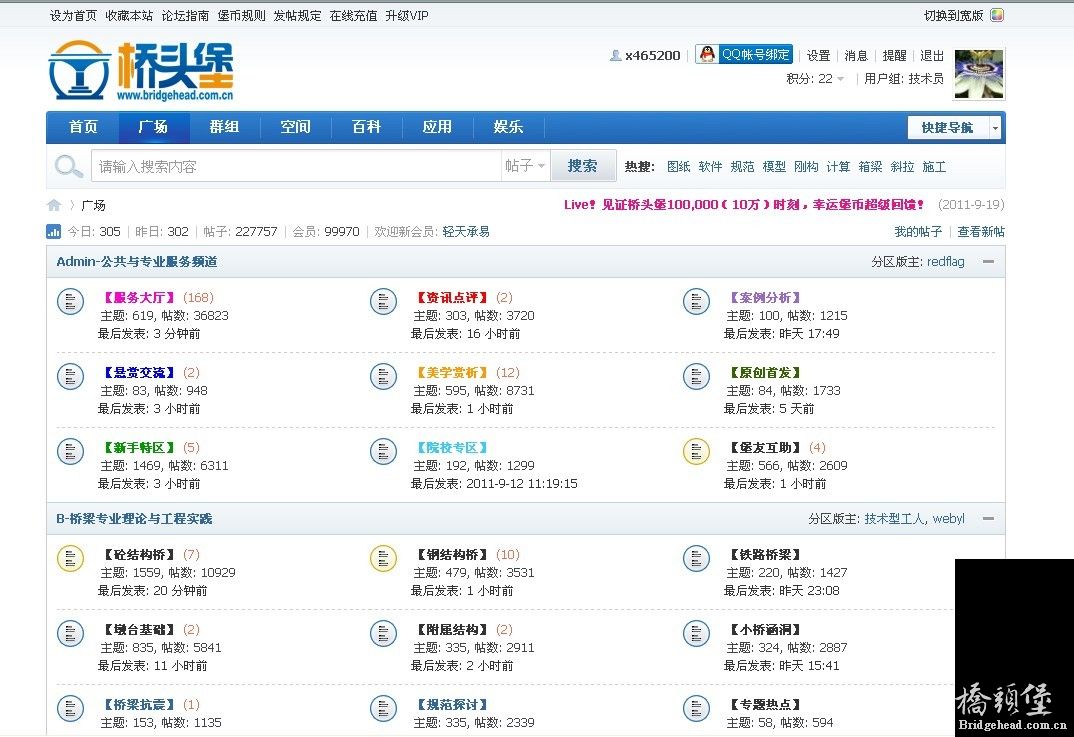Viewport: 1074px width, 737px height.
Task: Click hot search term 规范
Action: [x=742, y=166]
